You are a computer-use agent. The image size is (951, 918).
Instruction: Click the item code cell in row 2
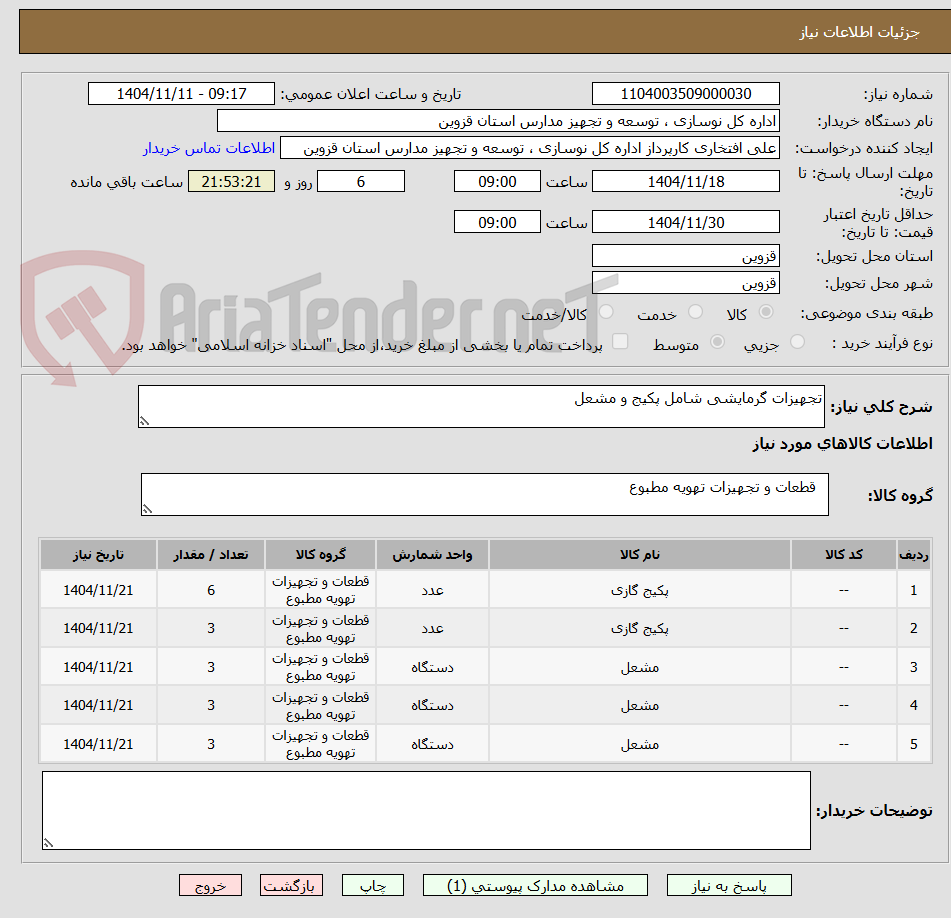tap(844, 628)
